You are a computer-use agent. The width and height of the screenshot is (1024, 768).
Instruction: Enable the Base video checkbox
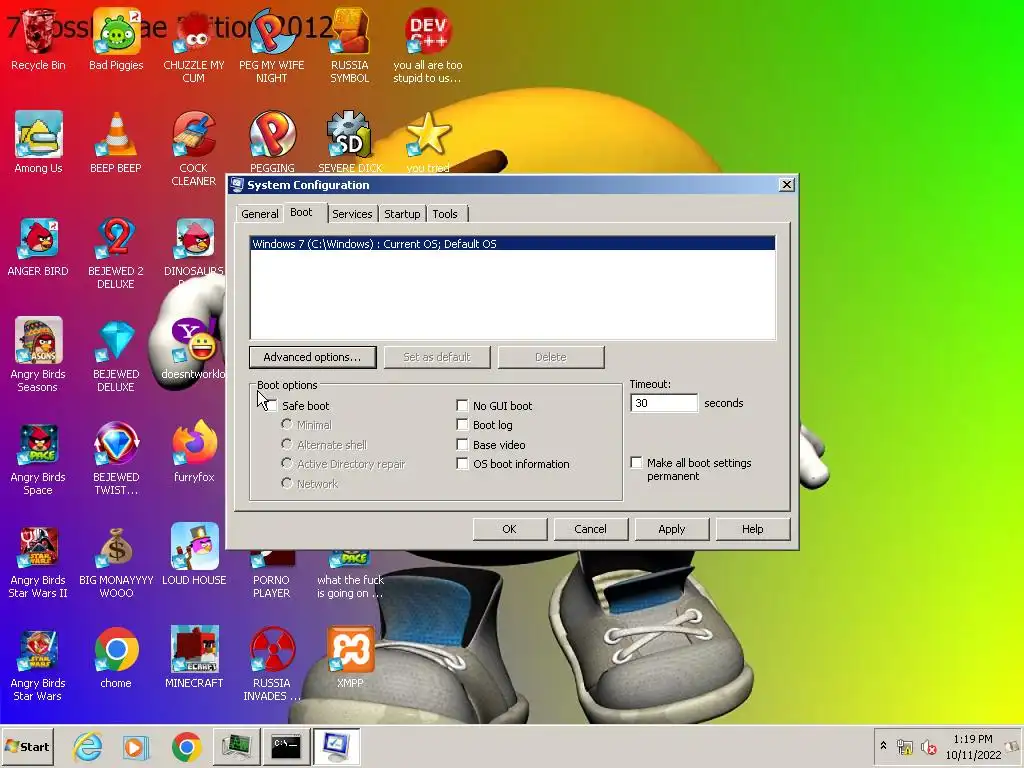462,445
